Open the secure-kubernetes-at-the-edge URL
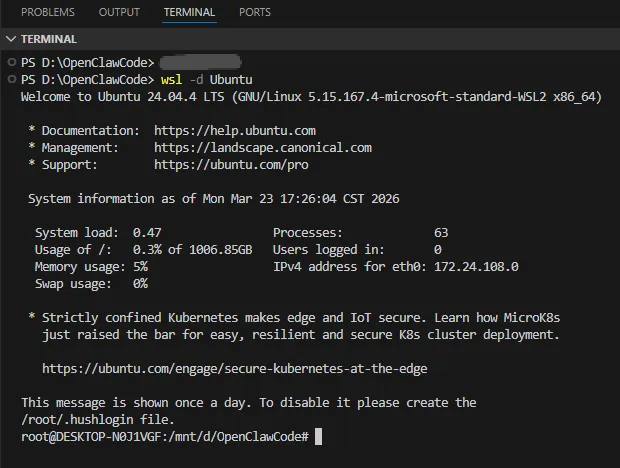Screen dimensions: 620x468 point(235,368)
